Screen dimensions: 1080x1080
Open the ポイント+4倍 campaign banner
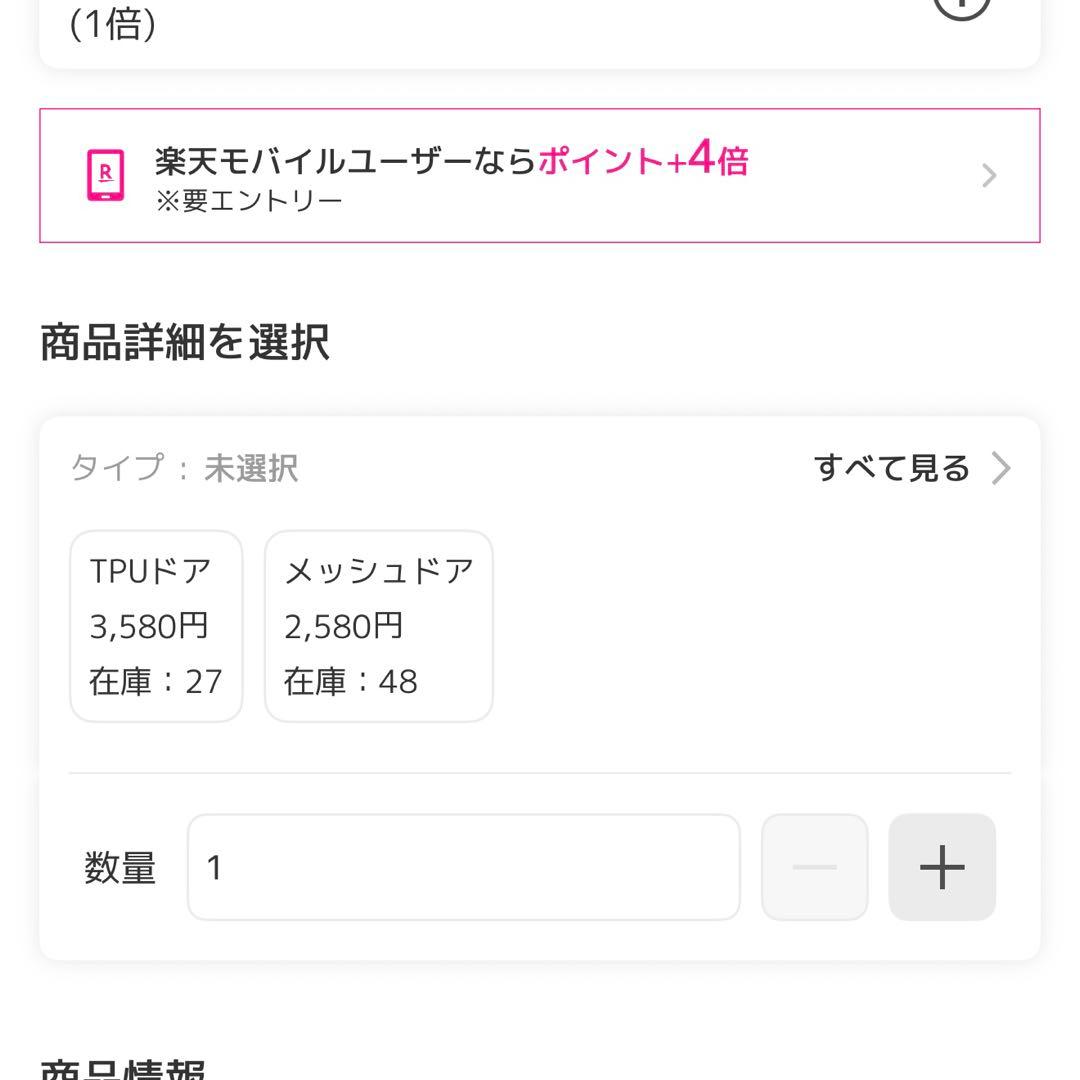pos(540,175)
